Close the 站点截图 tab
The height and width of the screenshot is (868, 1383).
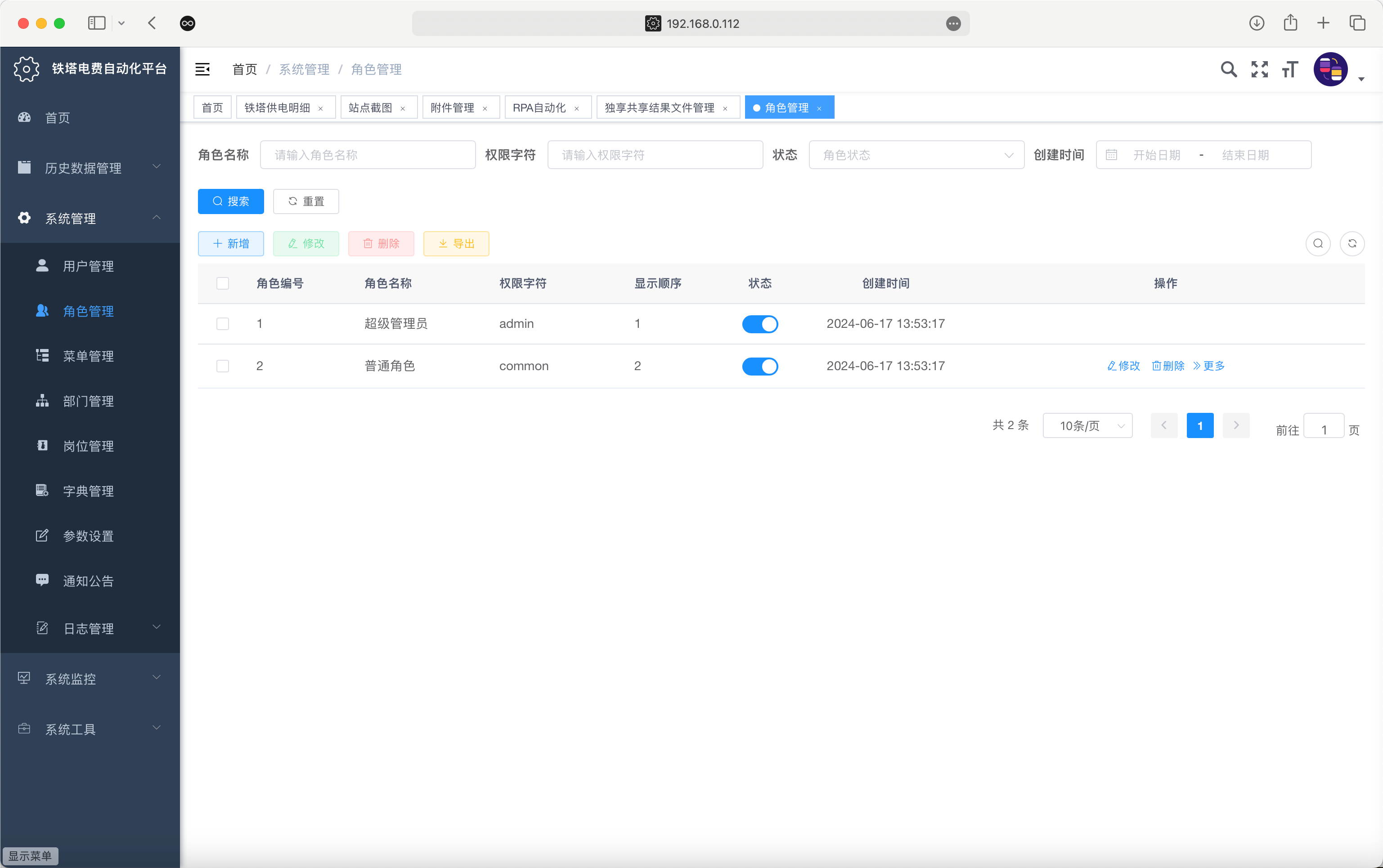[403, 108]
